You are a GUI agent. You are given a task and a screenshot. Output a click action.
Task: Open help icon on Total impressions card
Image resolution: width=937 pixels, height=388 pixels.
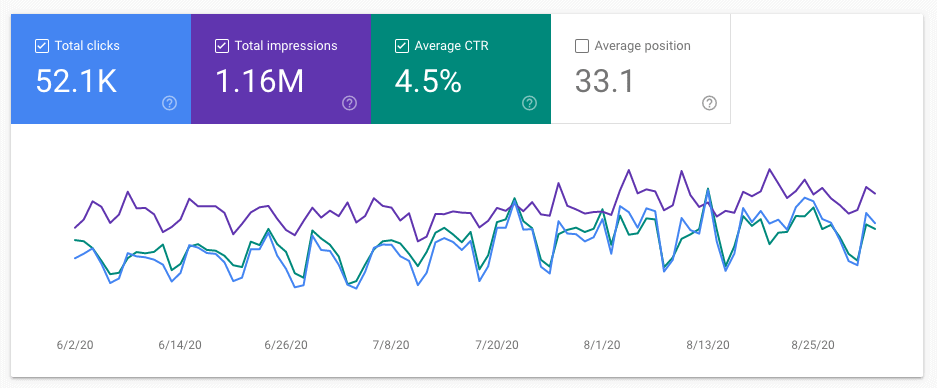(350, 103)
